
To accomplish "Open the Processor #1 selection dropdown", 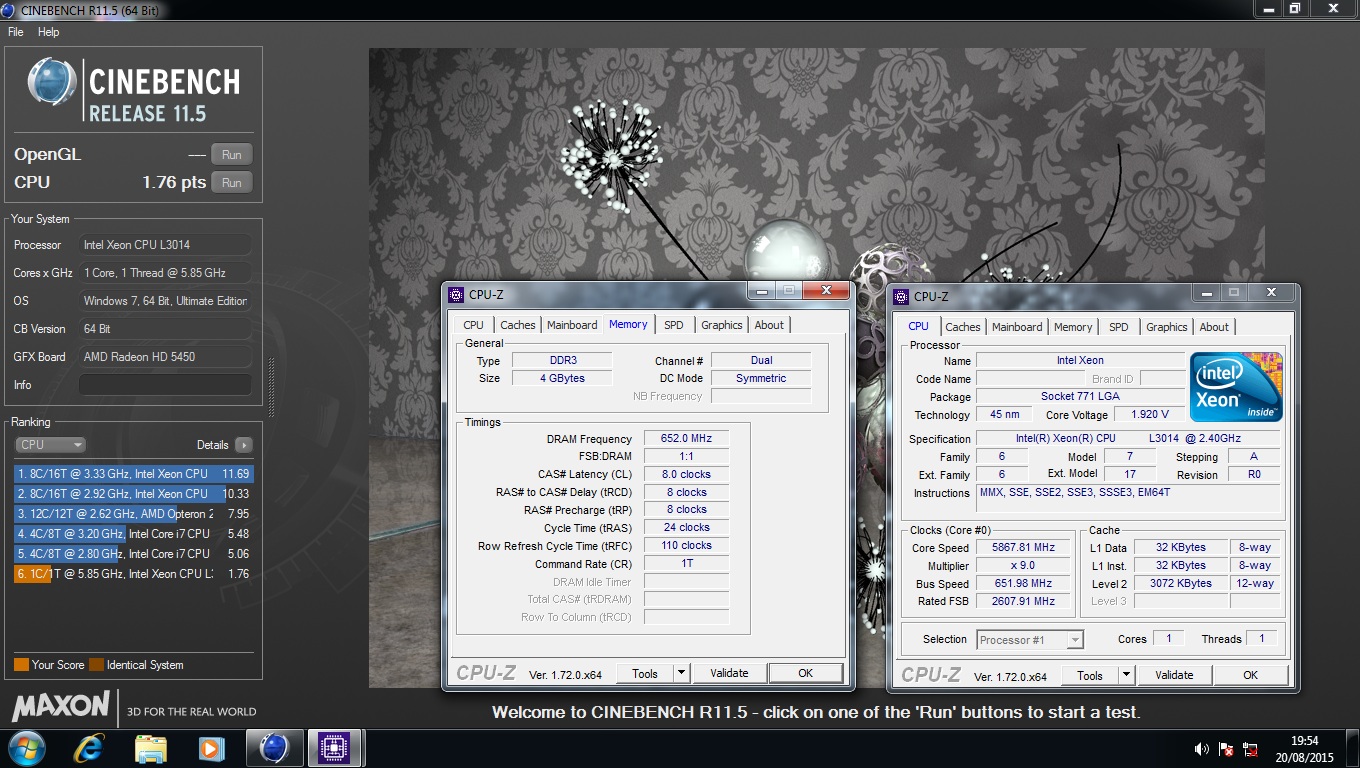I will (1030, 640).
